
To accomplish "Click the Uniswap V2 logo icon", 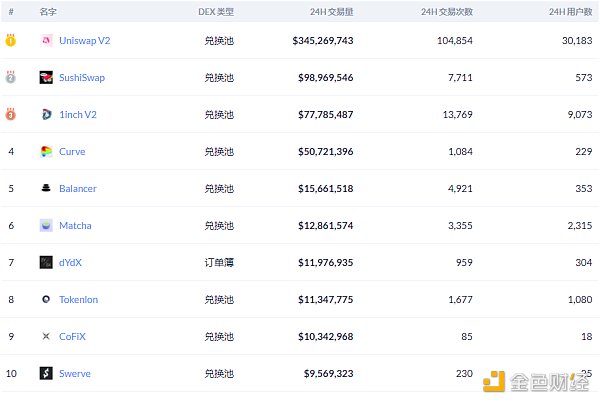I will (46, 40).
